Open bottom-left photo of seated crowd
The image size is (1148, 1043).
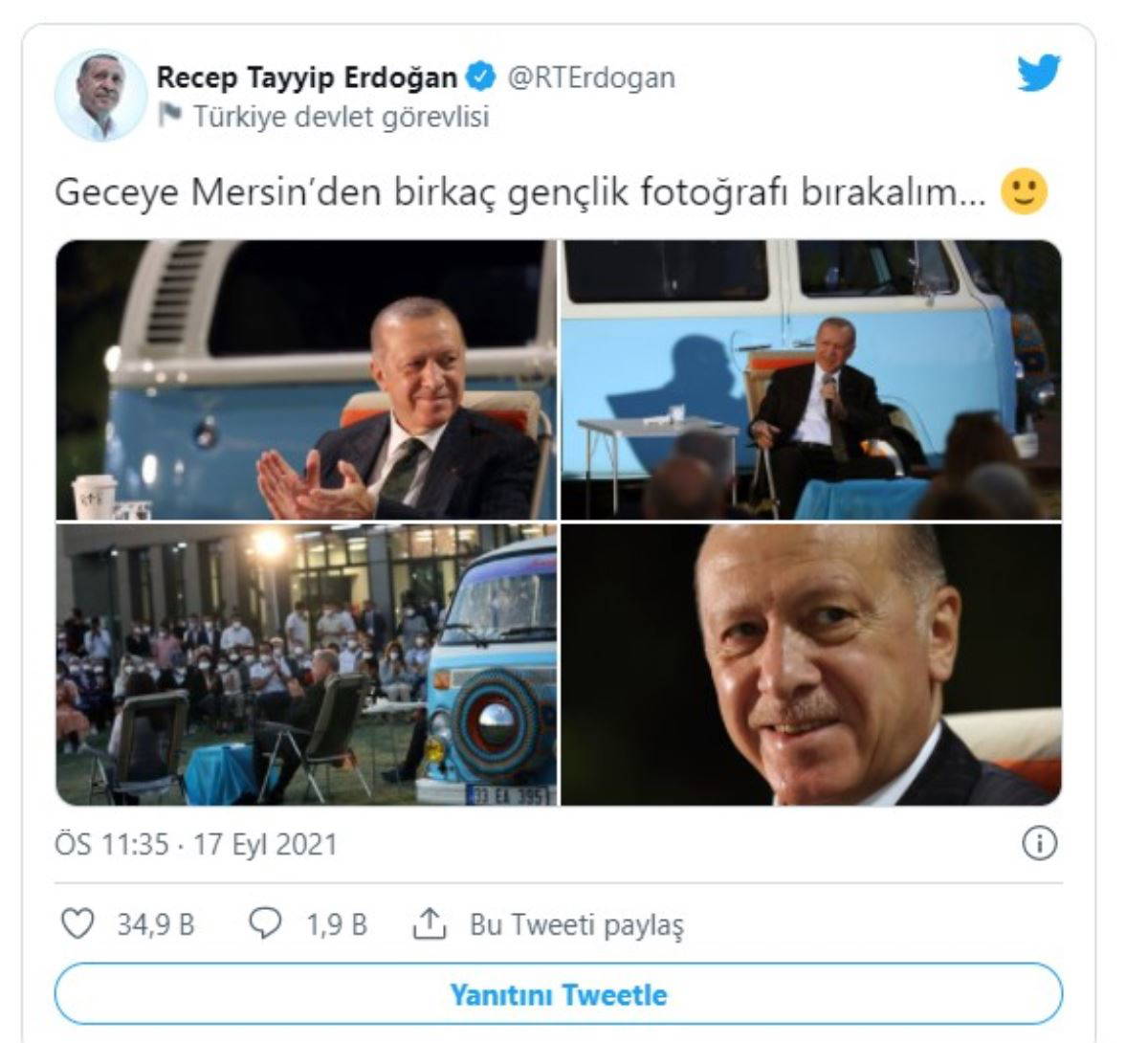coord(306,664)
